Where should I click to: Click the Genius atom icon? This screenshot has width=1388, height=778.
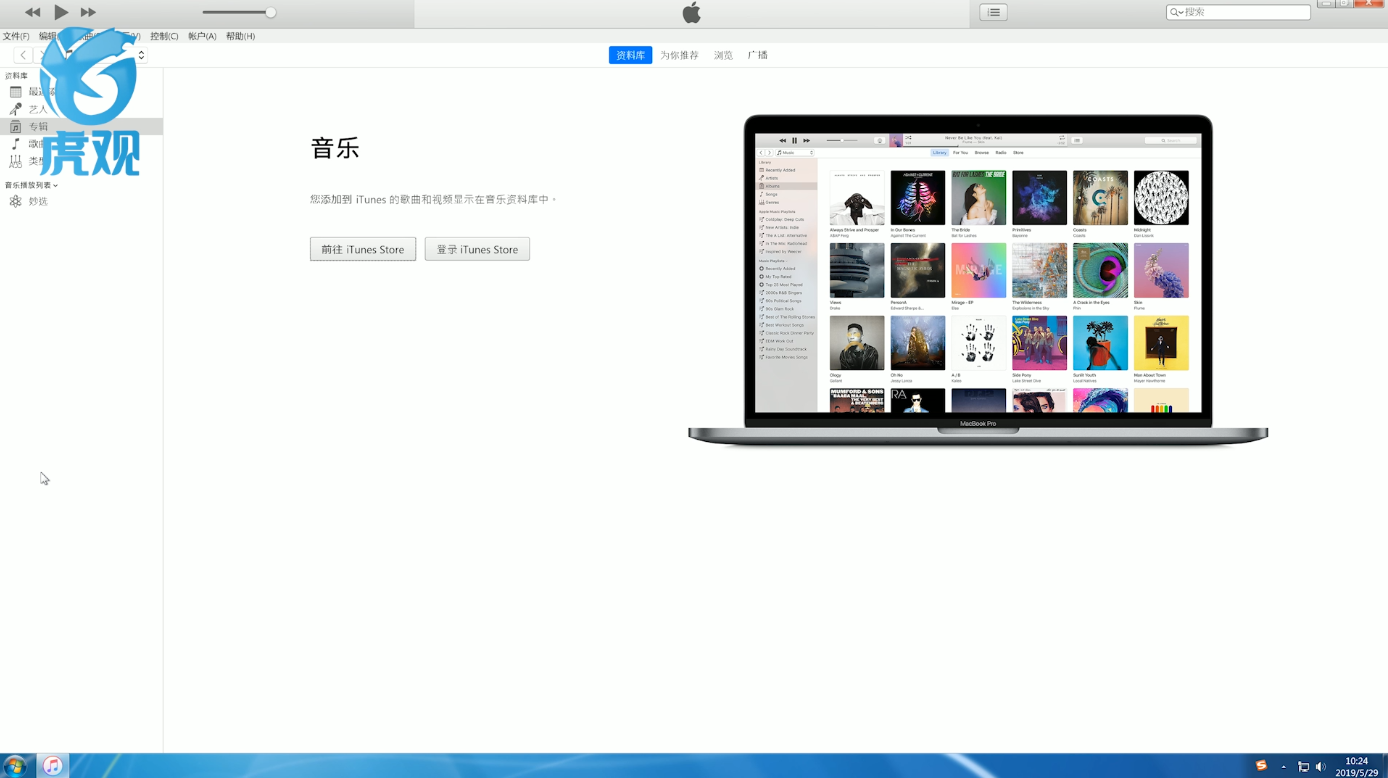(x=15, y=201)
